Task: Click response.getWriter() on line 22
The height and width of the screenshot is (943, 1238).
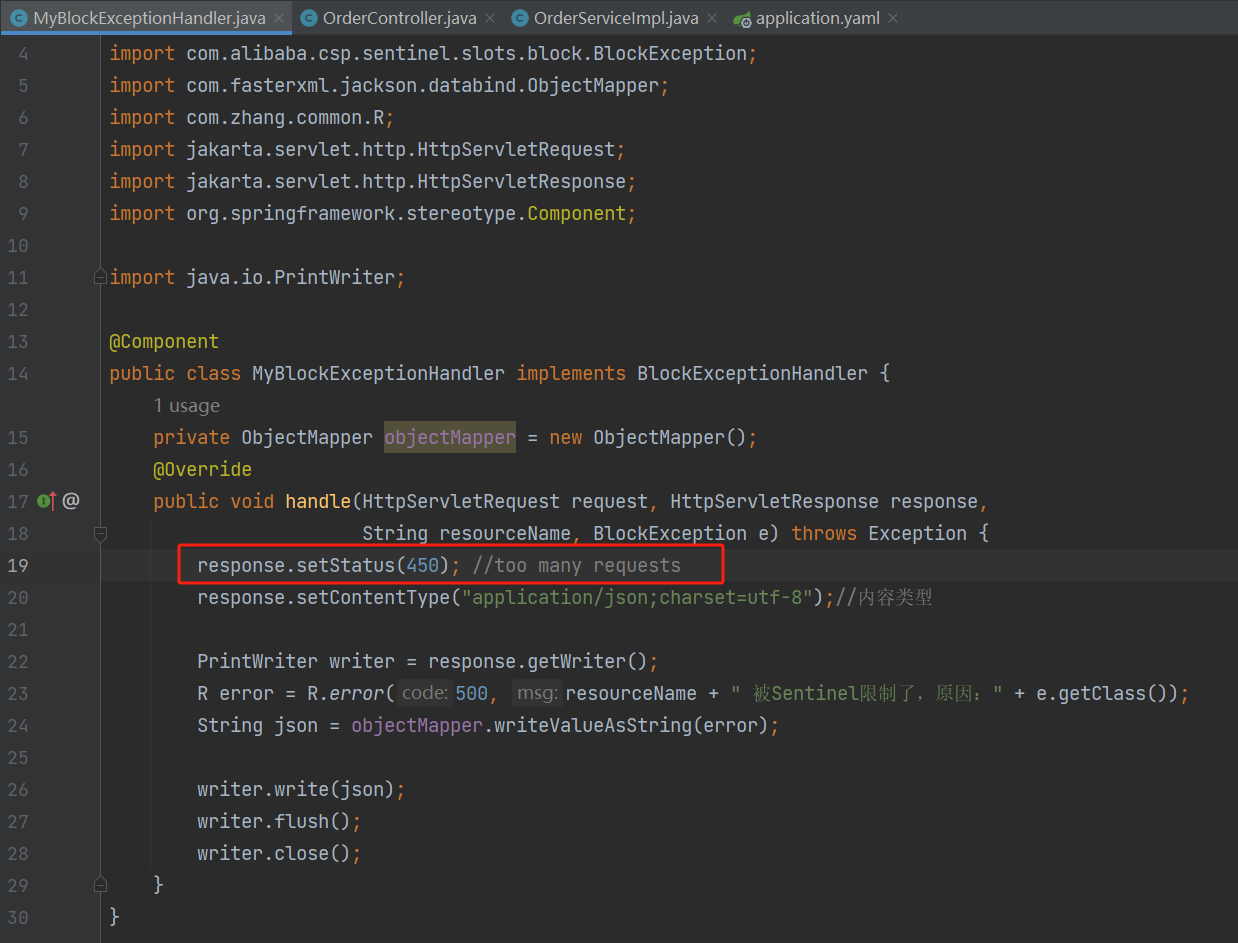Action: click(538, 661)
